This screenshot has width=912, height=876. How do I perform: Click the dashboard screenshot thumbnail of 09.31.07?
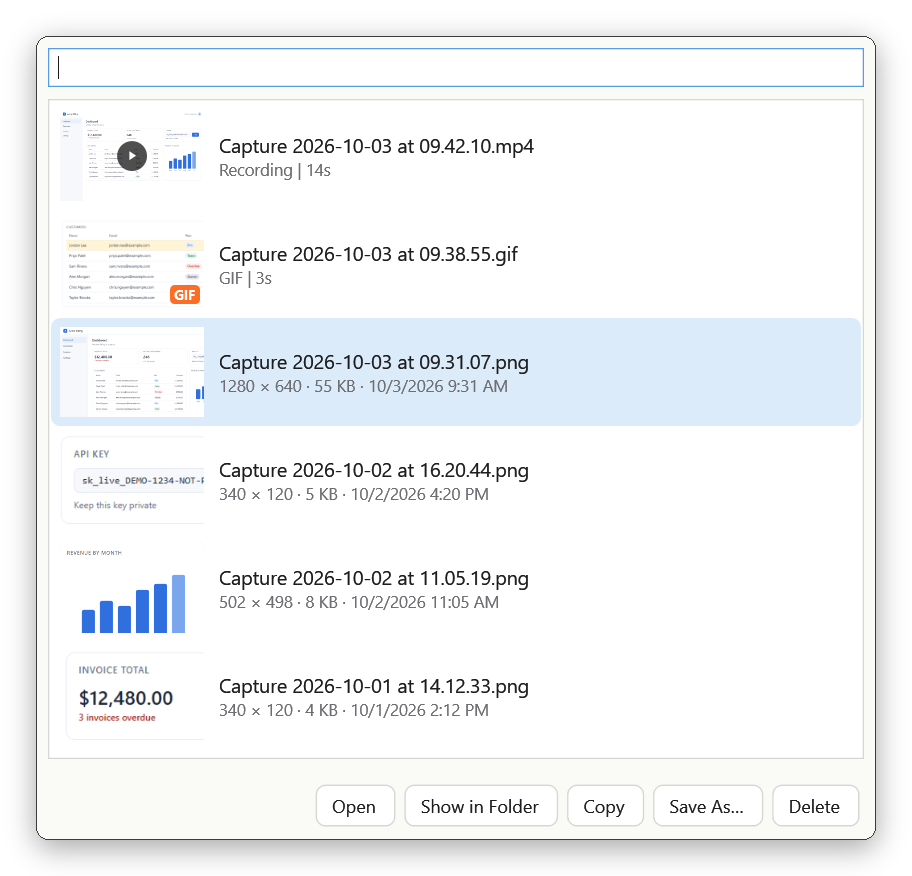(x=132, y=372)
